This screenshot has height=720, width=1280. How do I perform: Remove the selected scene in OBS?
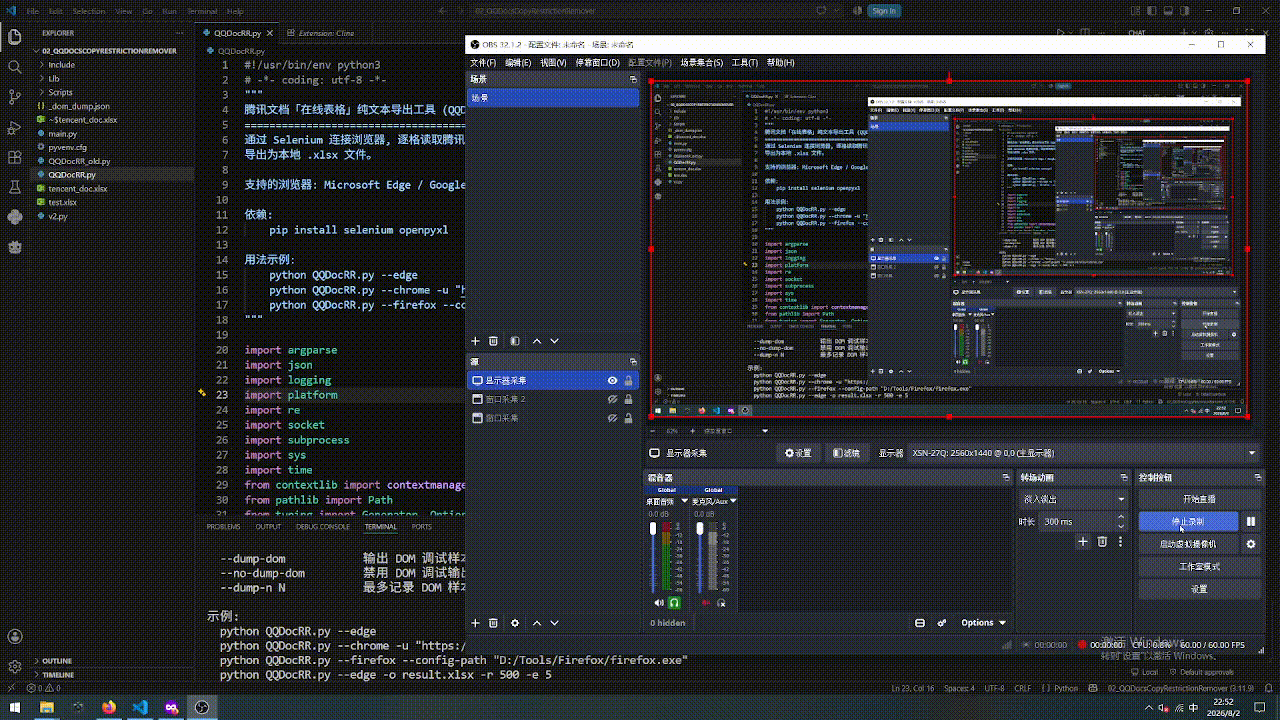tap(493, 341)
